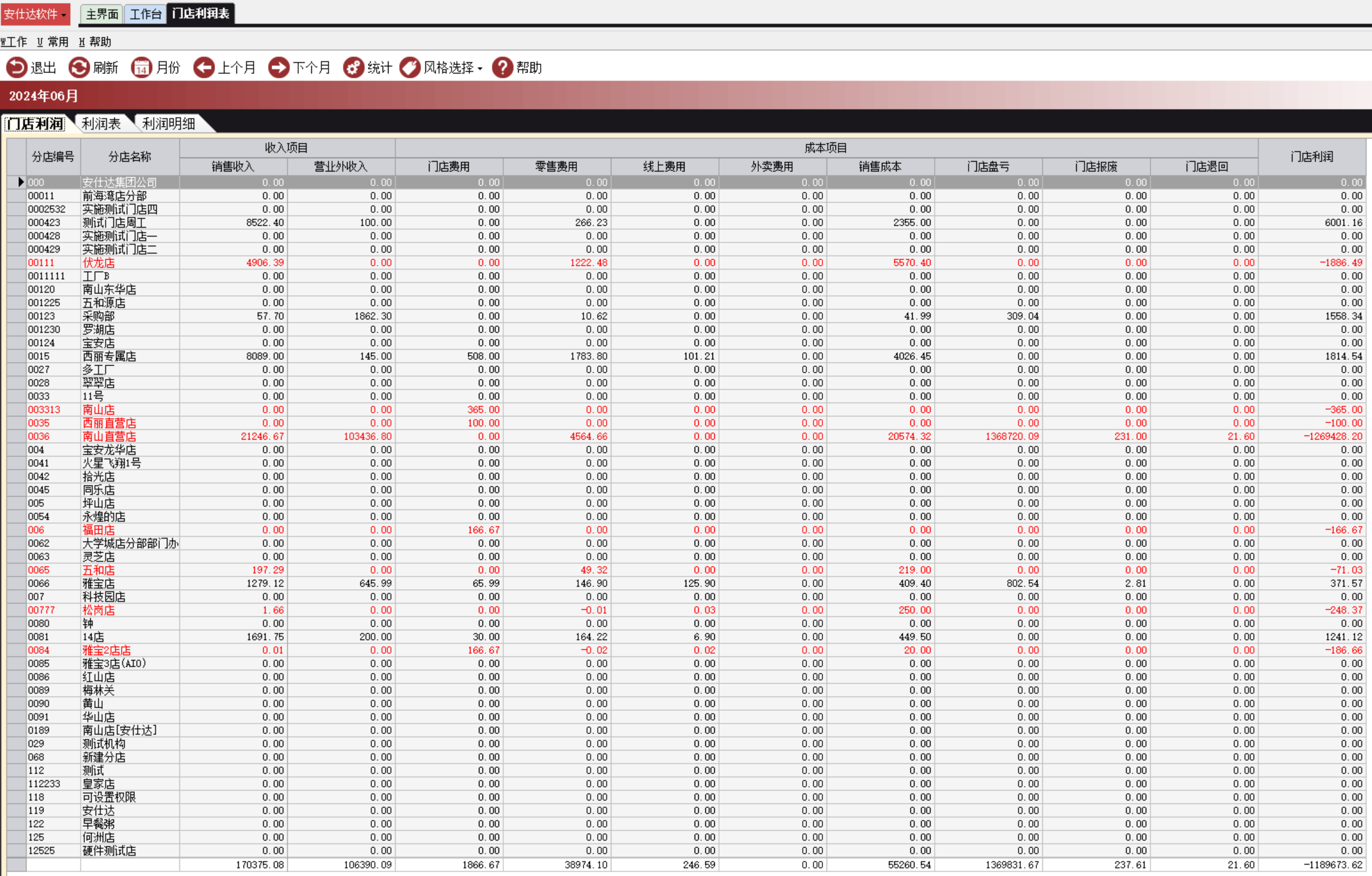The width and height of the screenshot is (1372, 876).
Task: Switch to the 利润表 tab
Action: point(101,124)
